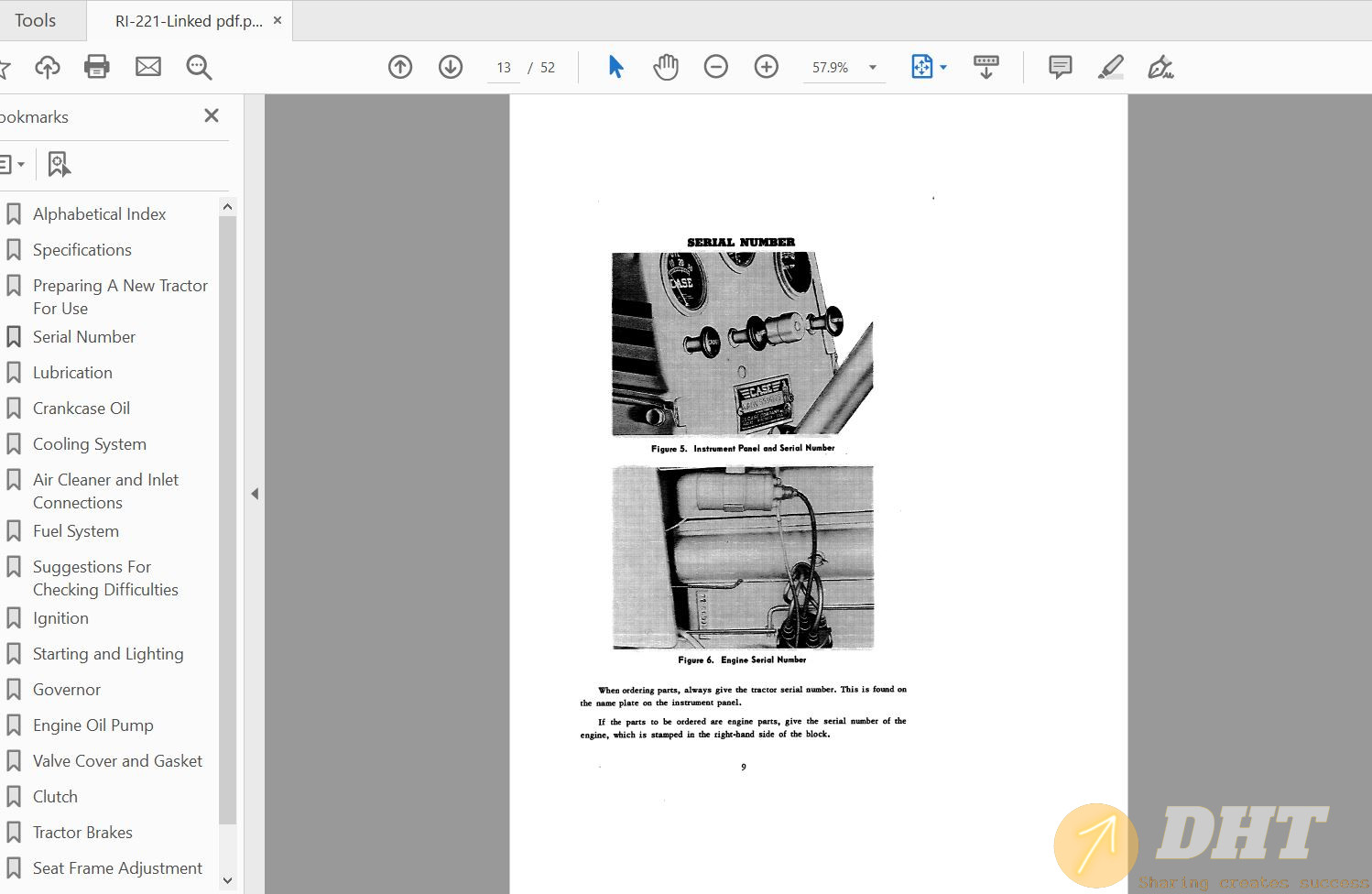Screen dimensions: 1372x894
Task: Jump to the Engine Oil Pump bookmark
Action: [93, 725]
